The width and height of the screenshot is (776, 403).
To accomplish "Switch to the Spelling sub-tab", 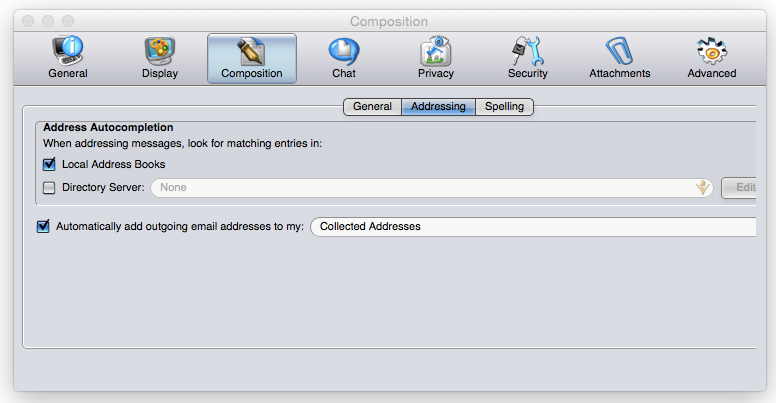I will click(x=504, y=107).
